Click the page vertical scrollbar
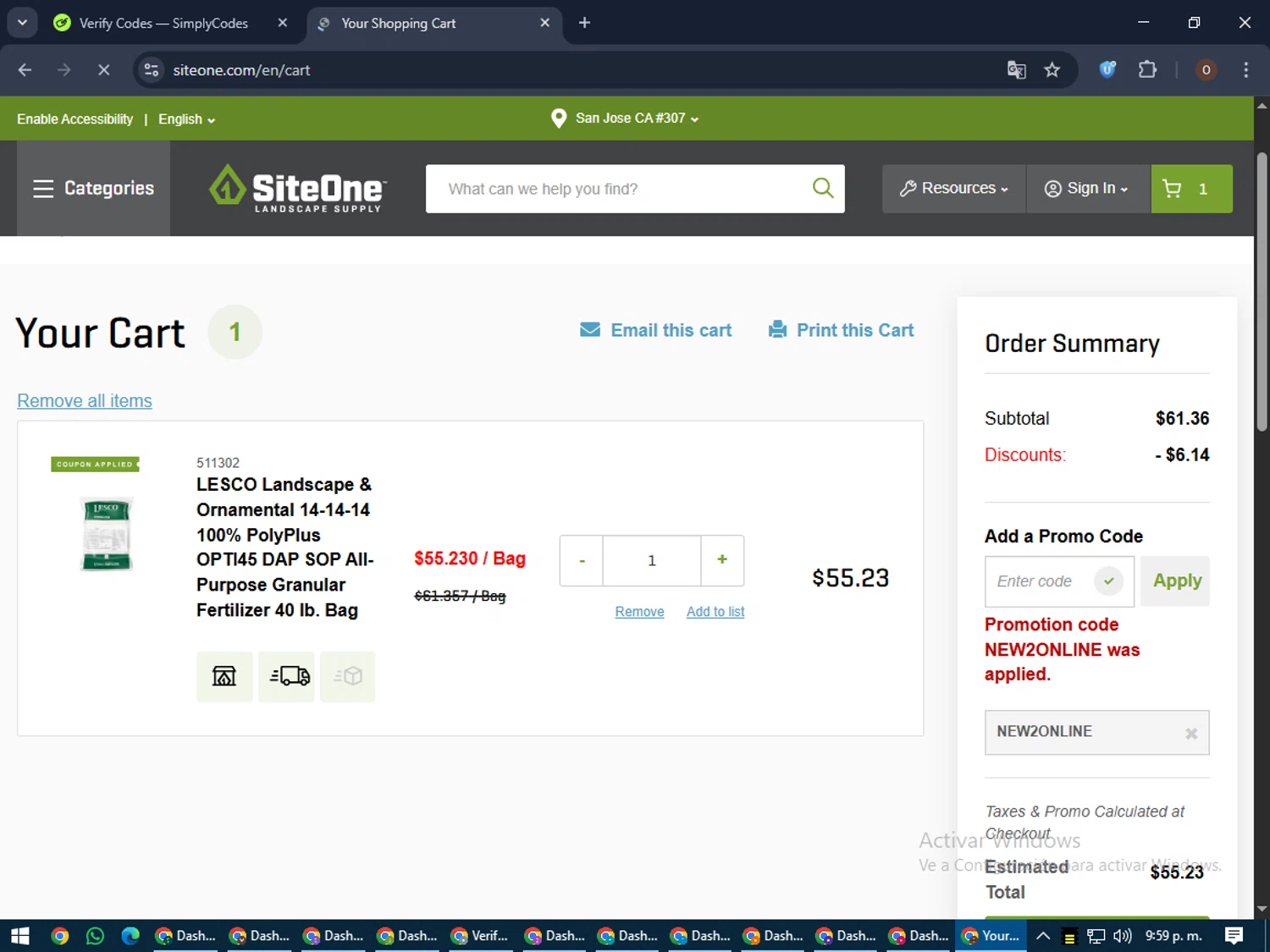1270x952 pixels. 1262,292
